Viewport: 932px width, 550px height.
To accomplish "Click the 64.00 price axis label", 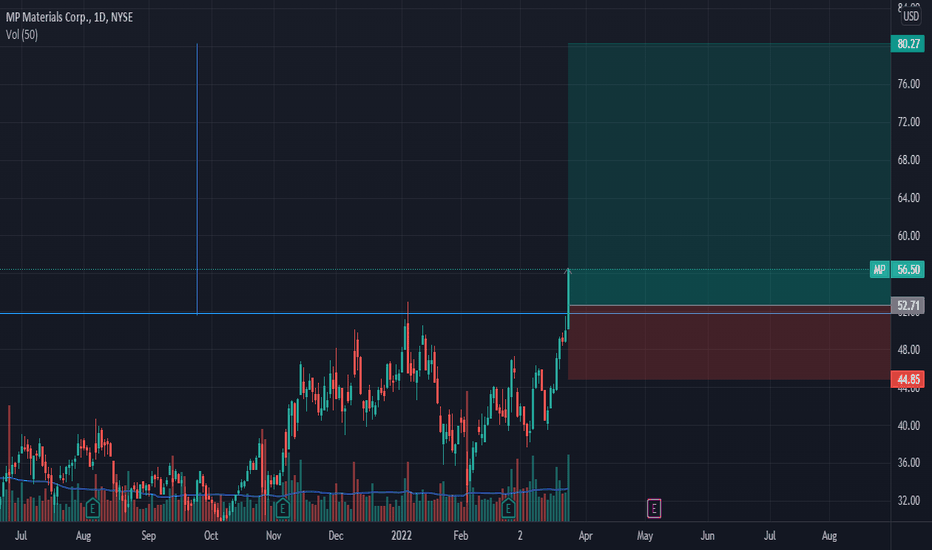I will tap(909, 198).
